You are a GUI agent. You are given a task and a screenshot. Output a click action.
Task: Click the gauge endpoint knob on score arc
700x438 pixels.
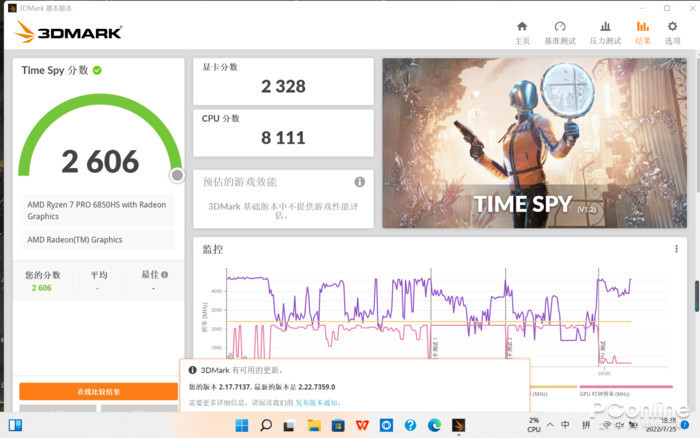(x=177, y=175)
